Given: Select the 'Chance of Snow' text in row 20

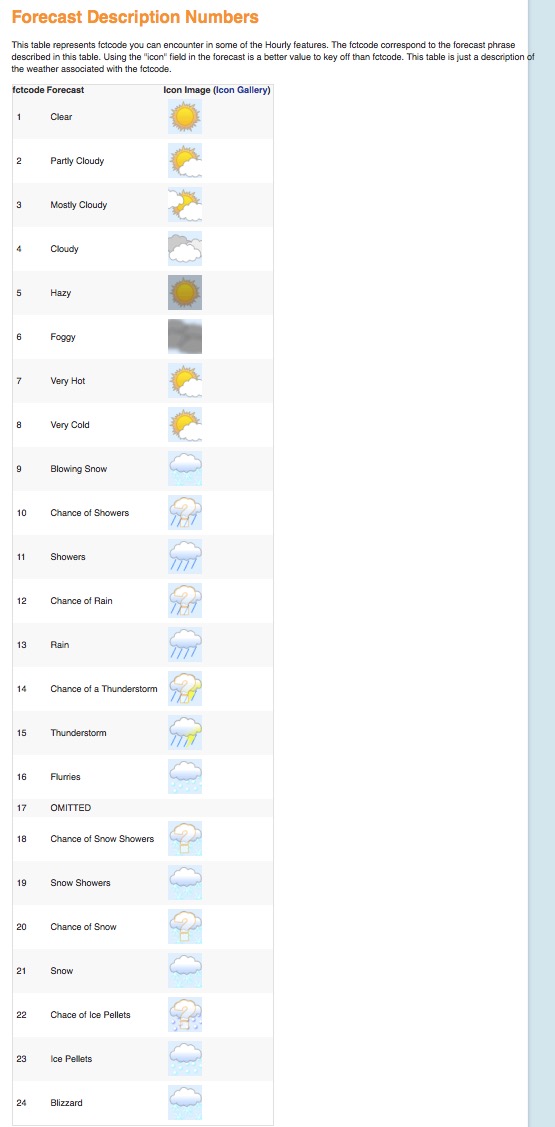Looking at the screenshot, I should (x=83, y=926).
